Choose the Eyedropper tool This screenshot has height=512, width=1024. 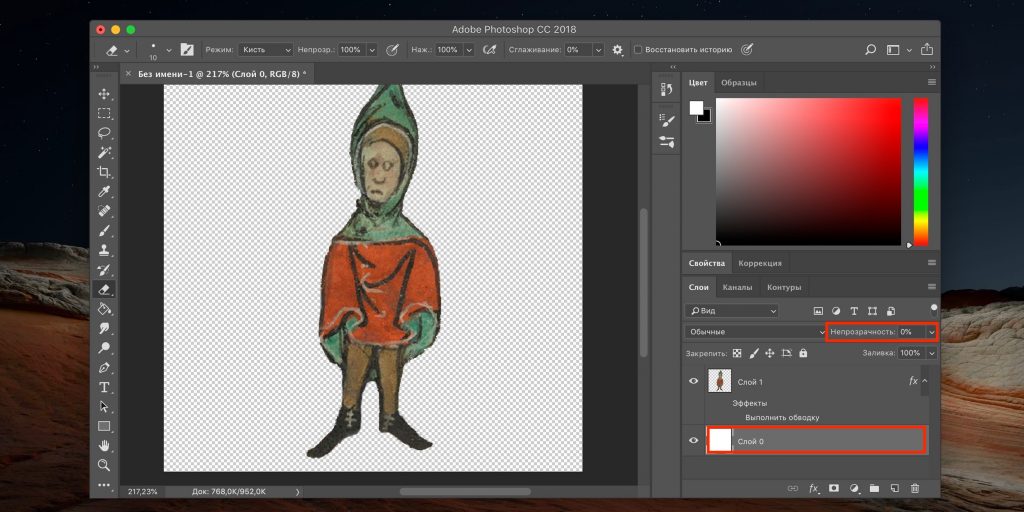click(x=104, y=192)
